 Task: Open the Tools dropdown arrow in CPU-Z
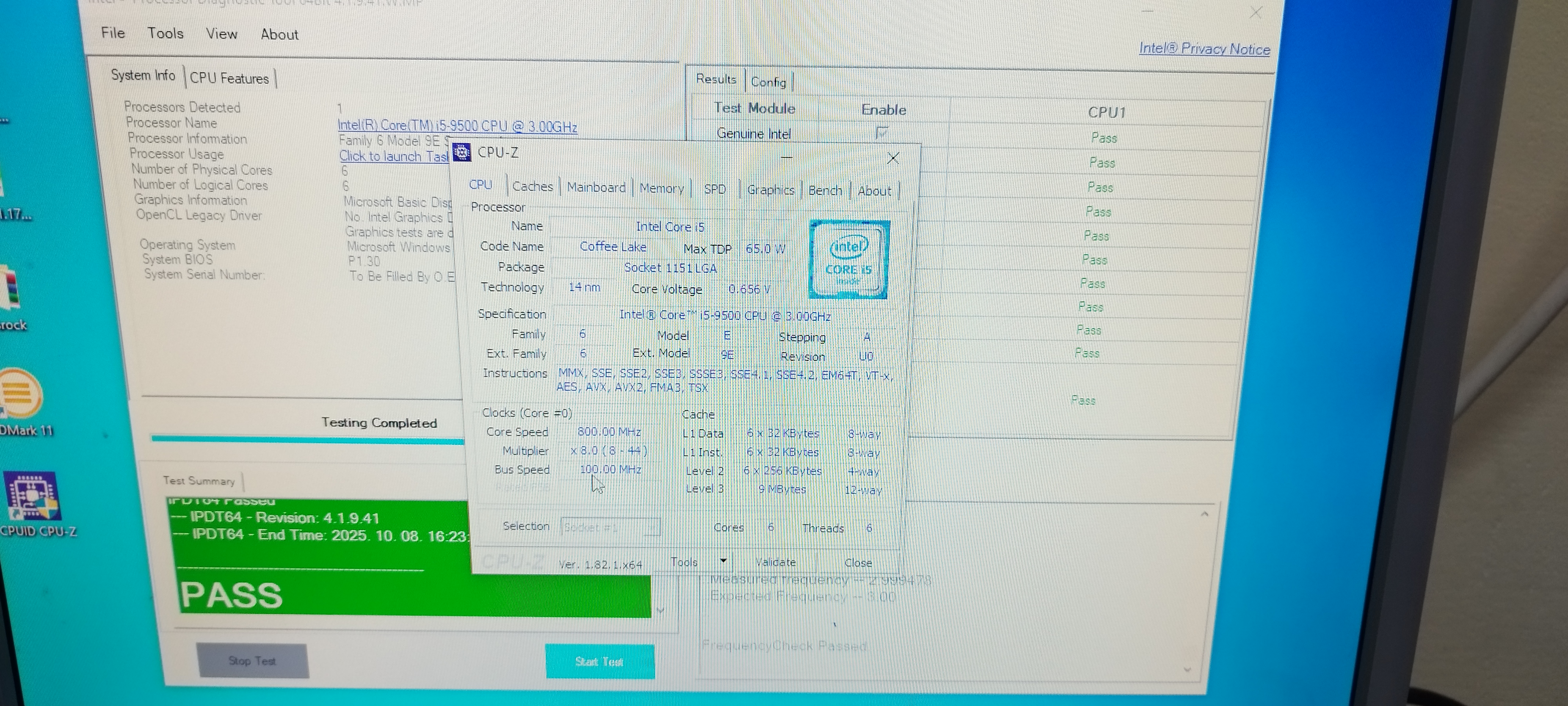(x=723, y=561)
